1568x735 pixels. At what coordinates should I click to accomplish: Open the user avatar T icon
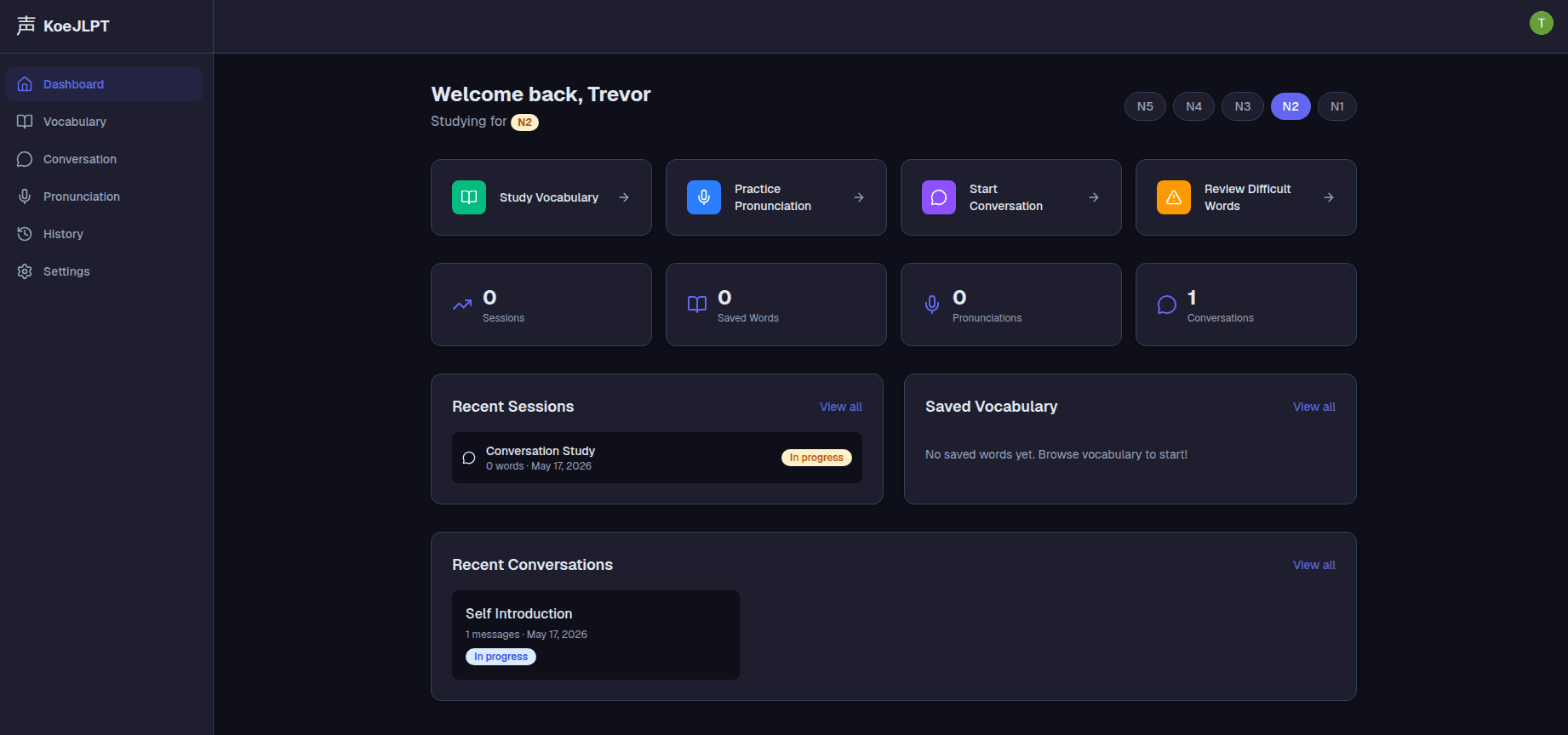coord(1542,23)
